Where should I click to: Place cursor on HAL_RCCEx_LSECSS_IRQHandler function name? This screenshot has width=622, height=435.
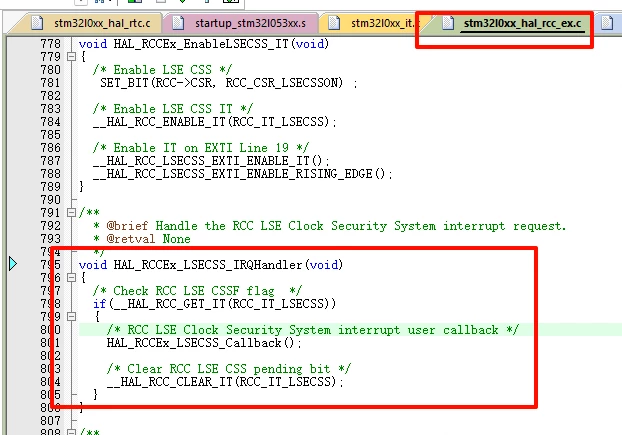point(208,264)
